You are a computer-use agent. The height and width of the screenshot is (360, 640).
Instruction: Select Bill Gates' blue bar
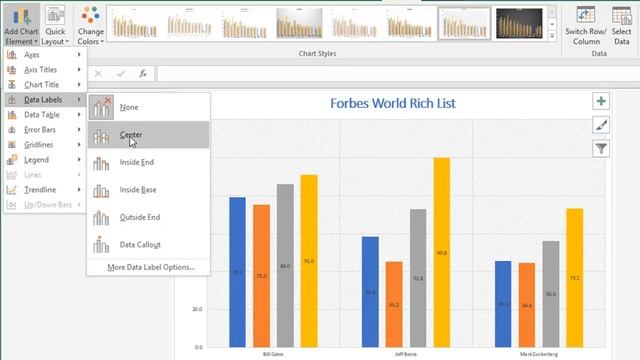pyautogui.click(x=238, y=272)
